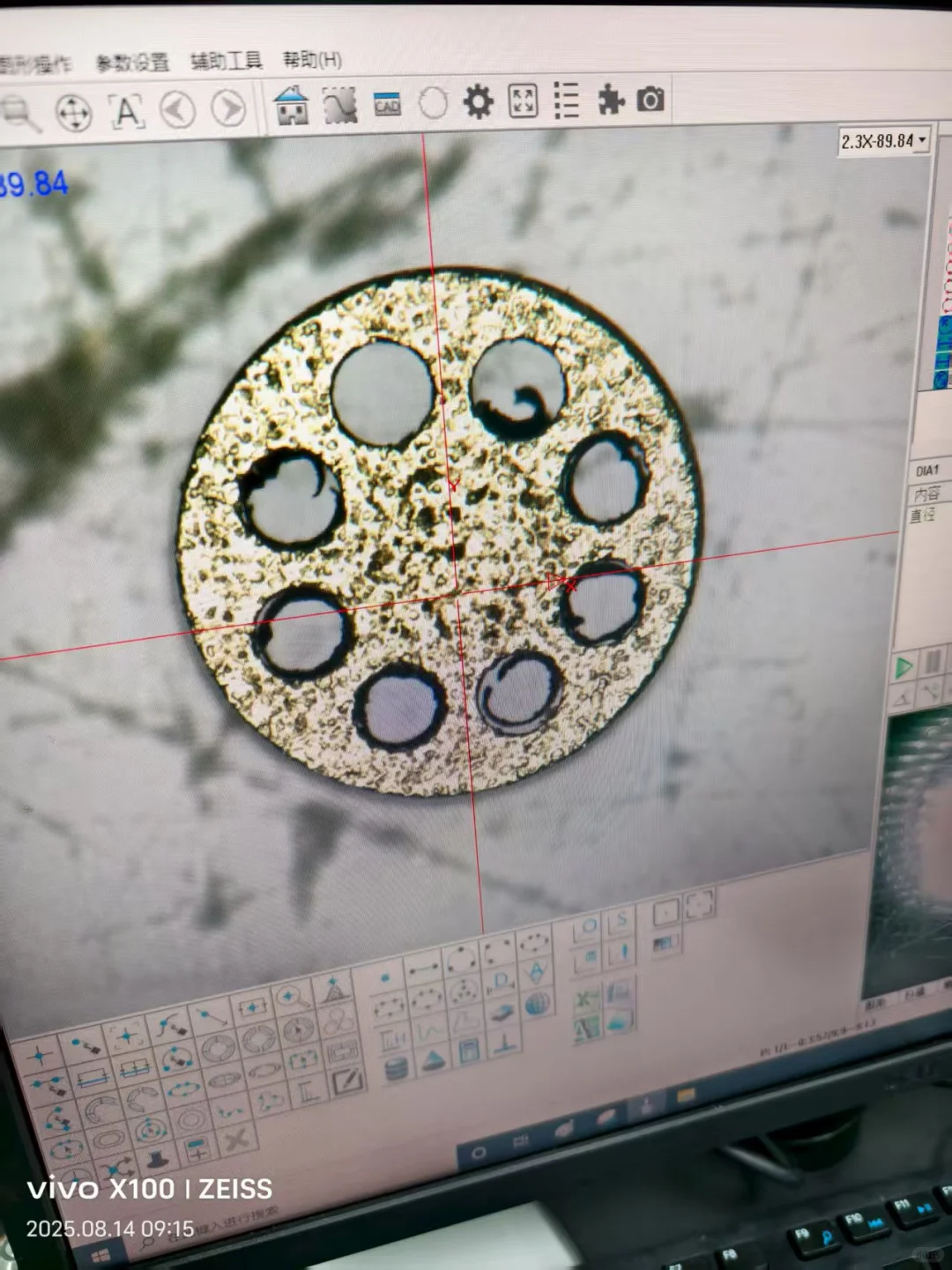Select the concentric rings tool
952x1270 pixels.
point(190,1120)
